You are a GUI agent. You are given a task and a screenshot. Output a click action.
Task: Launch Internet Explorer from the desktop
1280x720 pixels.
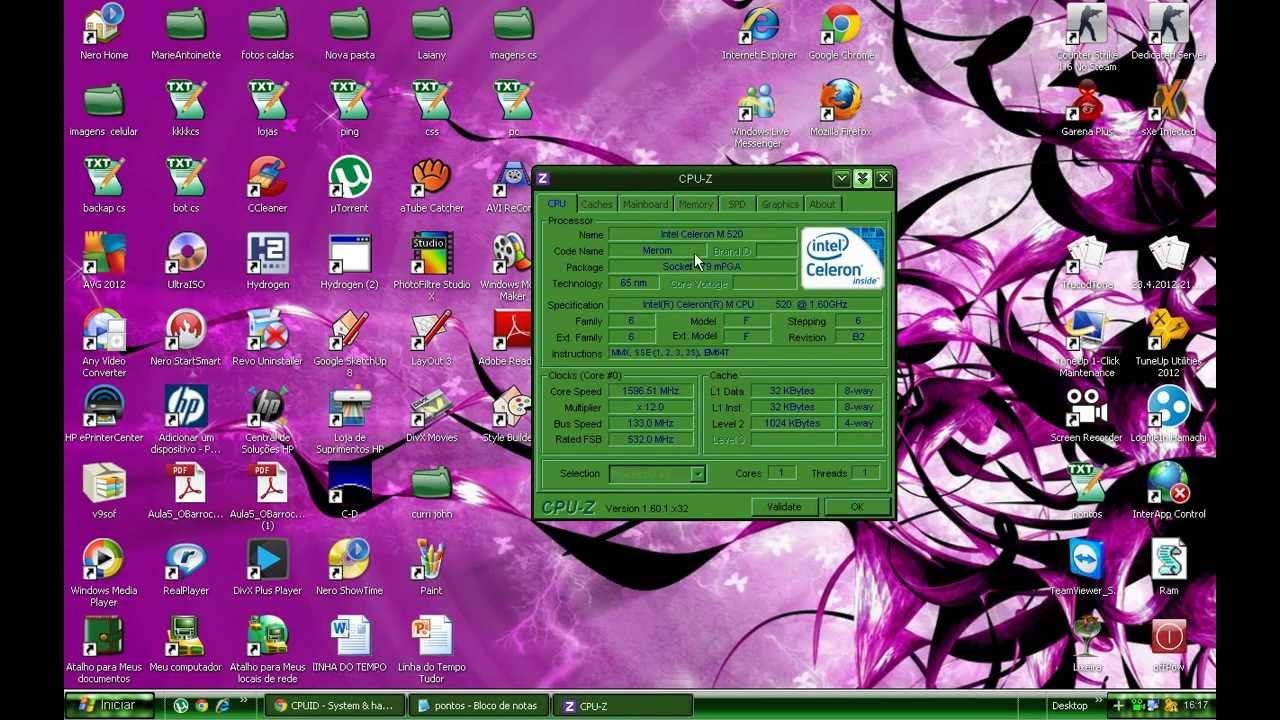760,33
